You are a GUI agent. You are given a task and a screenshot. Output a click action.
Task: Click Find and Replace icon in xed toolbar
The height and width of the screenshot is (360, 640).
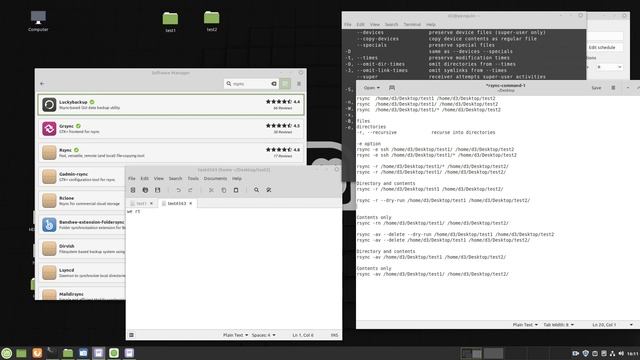pos(269,190)
